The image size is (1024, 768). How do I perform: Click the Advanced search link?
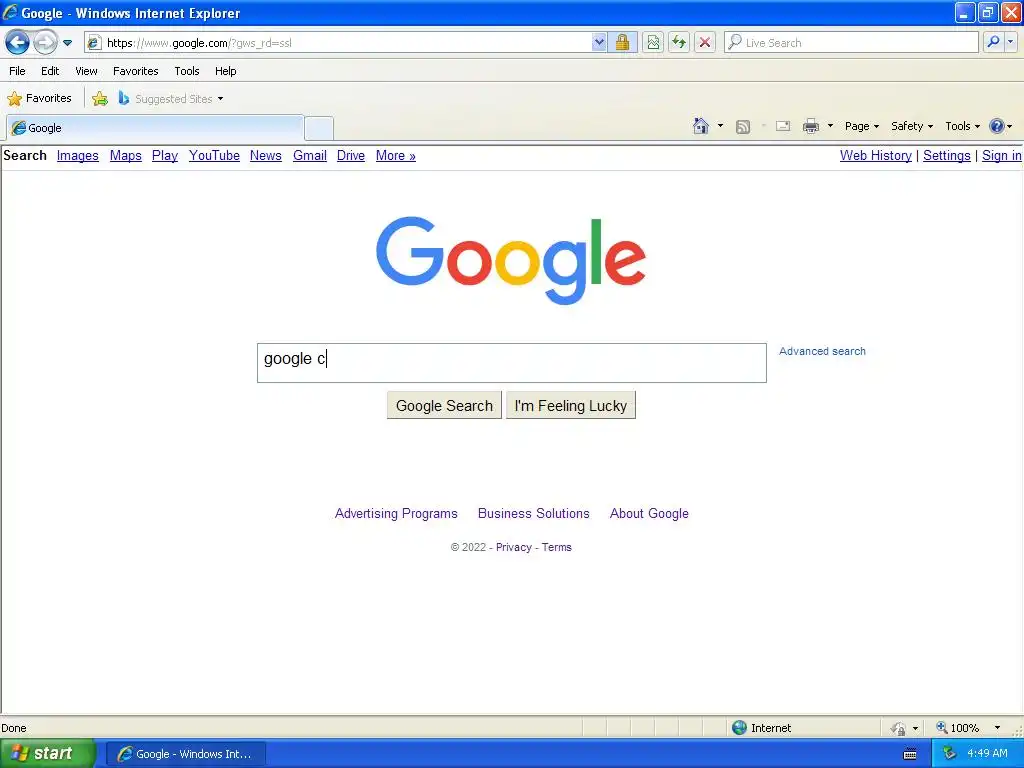[822, 351]
